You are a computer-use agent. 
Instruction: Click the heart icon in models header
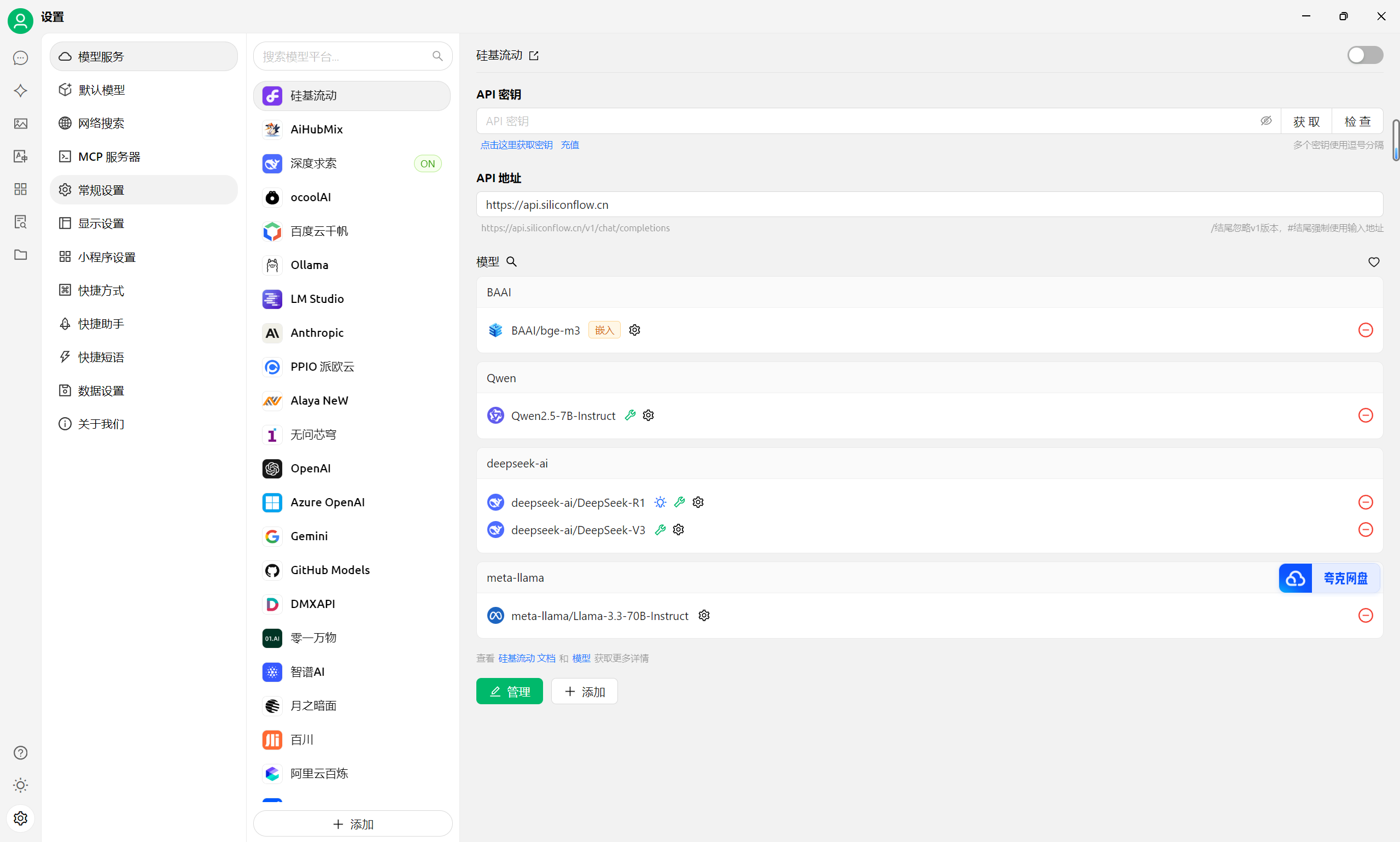(1373, 262)
